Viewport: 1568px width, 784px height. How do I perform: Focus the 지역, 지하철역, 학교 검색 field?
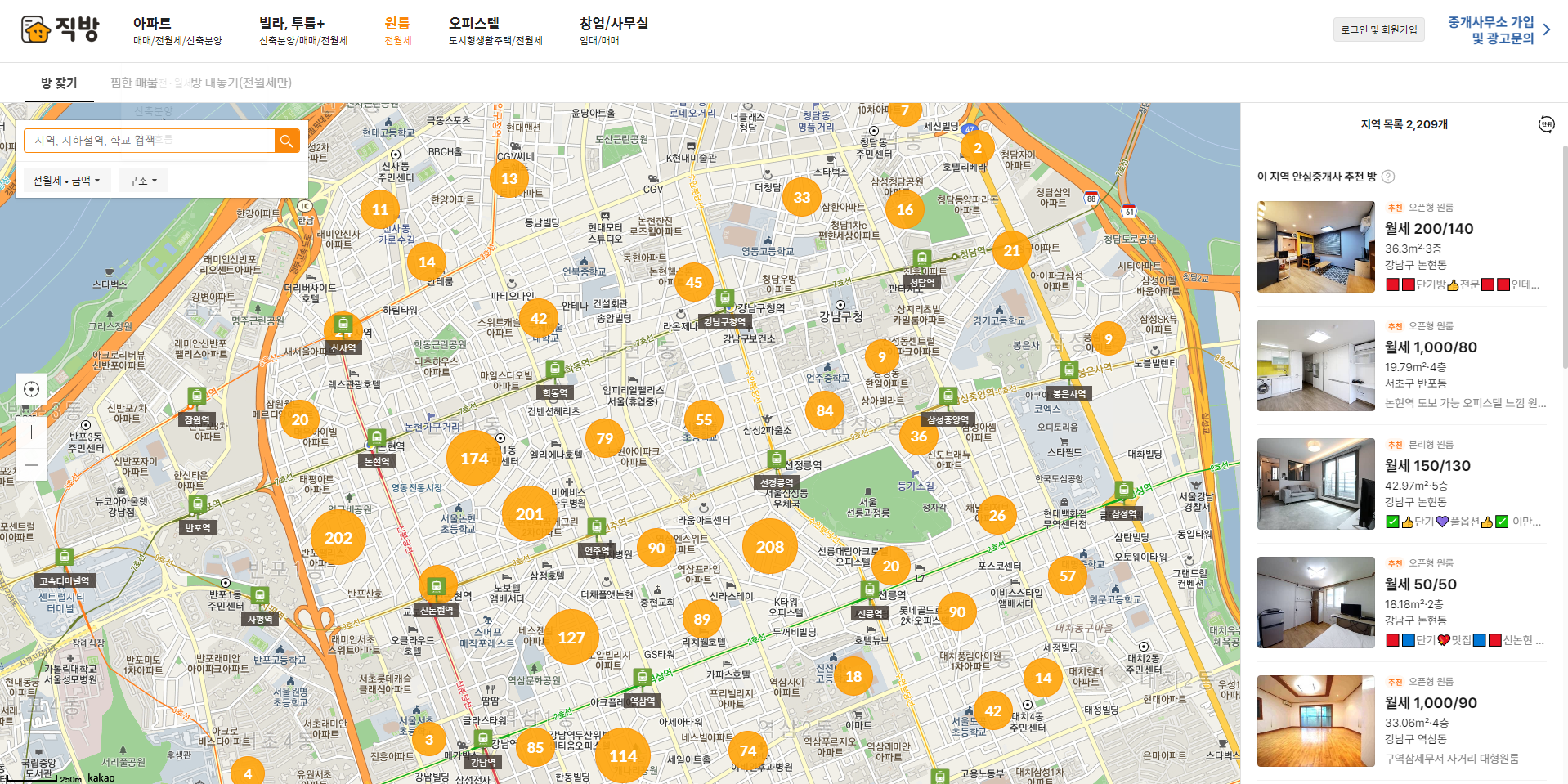[x=150, y=141]
